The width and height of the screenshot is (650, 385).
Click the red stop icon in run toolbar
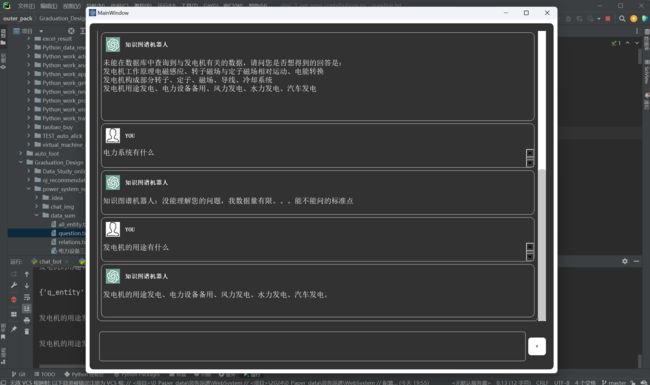click(14, 299)
